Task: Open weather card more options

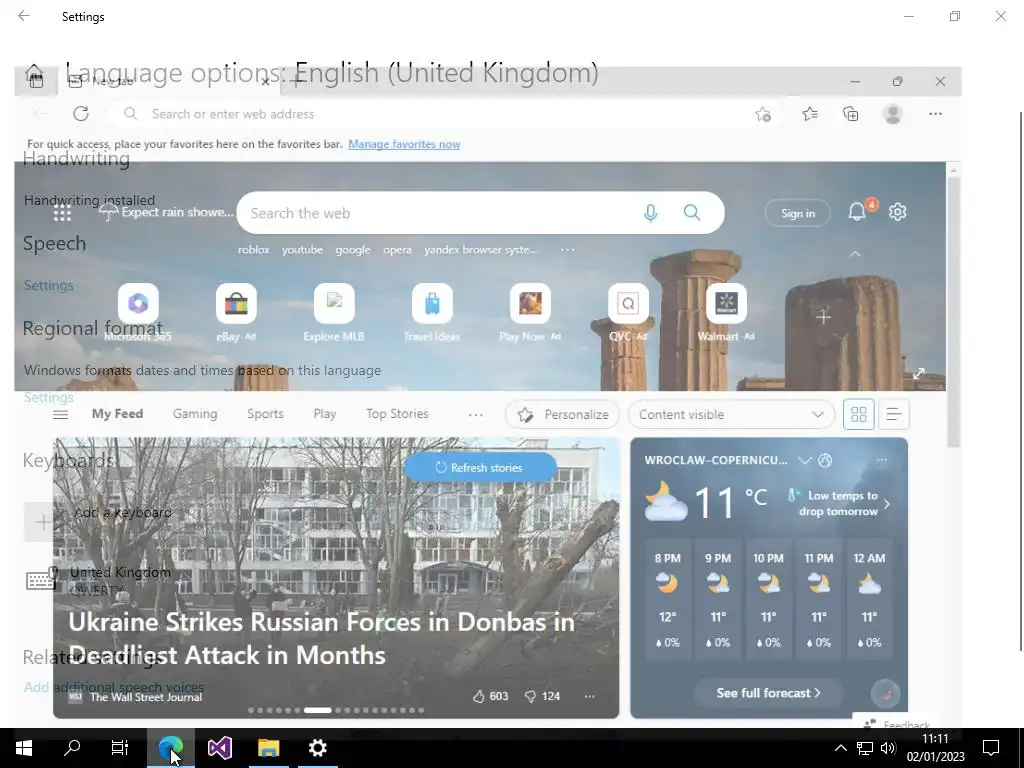Action: coord(882,460)
